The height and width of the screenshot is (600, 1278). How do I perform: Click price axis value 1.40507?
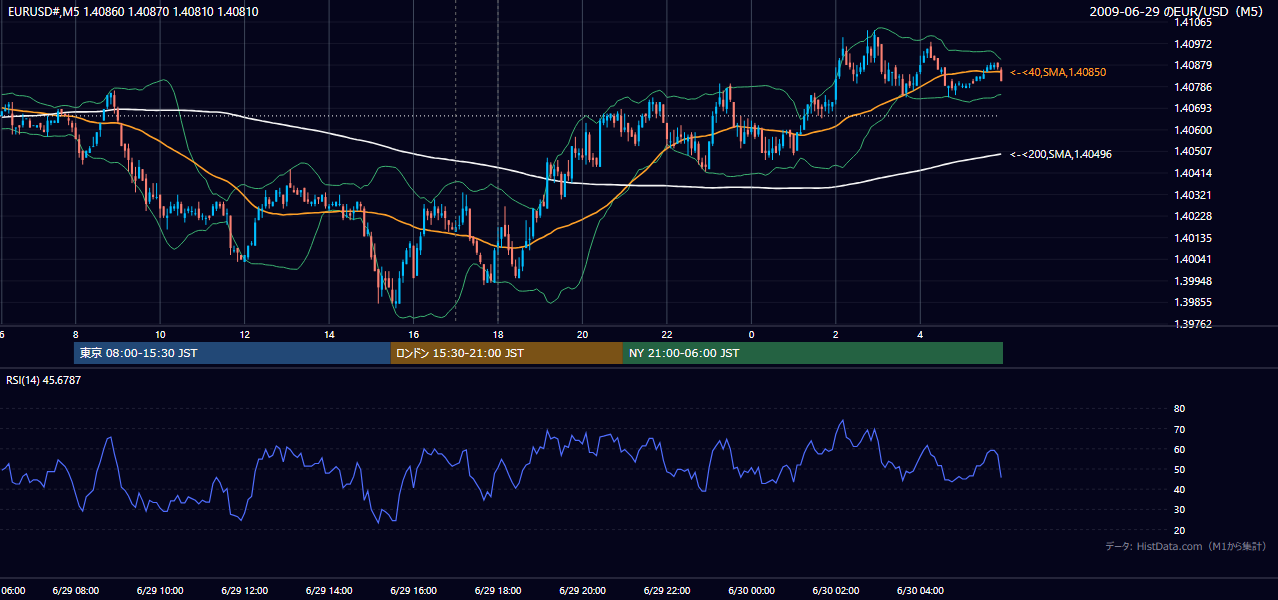pos(1194,151)
